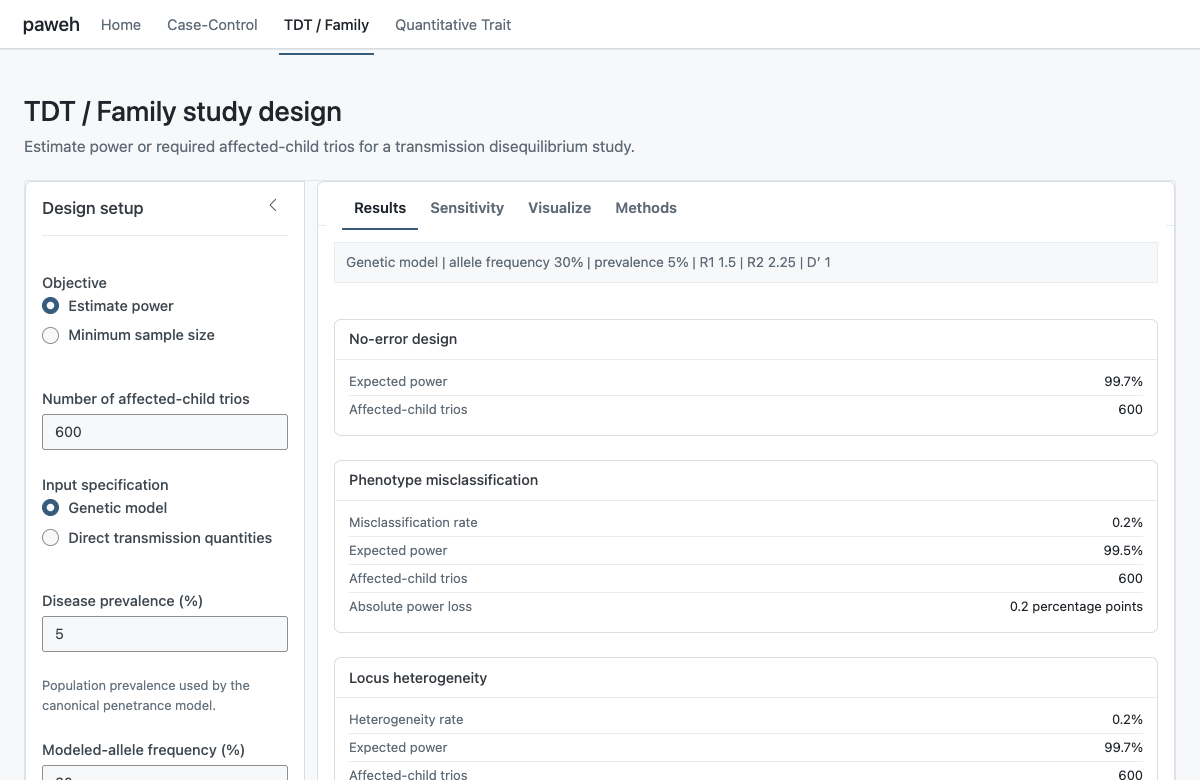This screenshot has width=1200, height=780.
Task: Click the paweh logo
Action: 51,25
